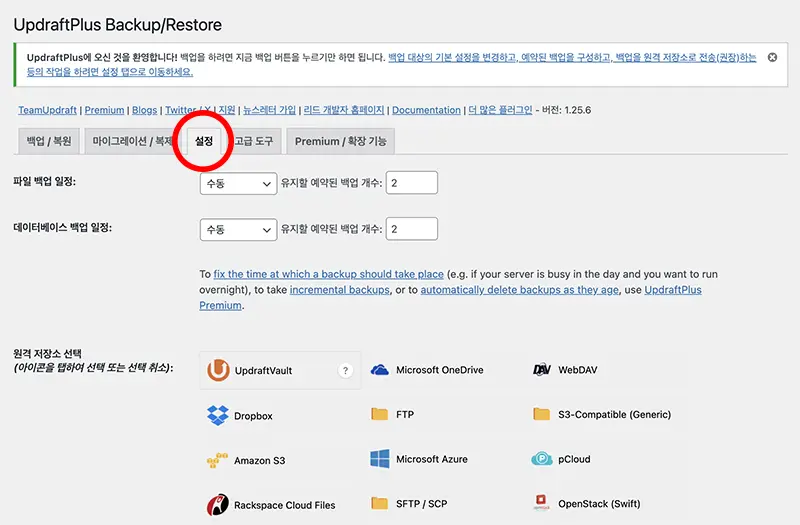The width and height of the screenshot is (800, 525).
Task: Switch to the 백업 / 복원 tab
Action: [49, 141]
